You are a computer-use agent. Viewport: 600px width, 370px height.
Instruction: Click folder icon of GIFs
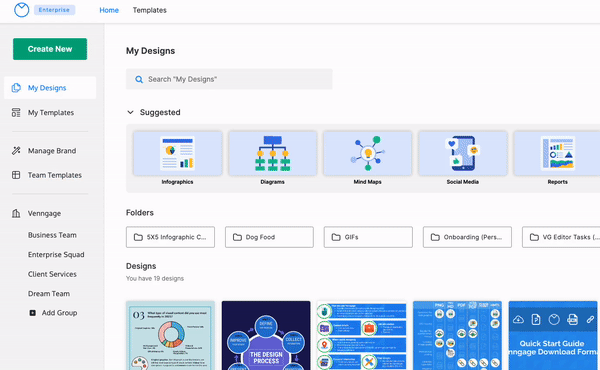pyautogui.click(x=336, y=237)
